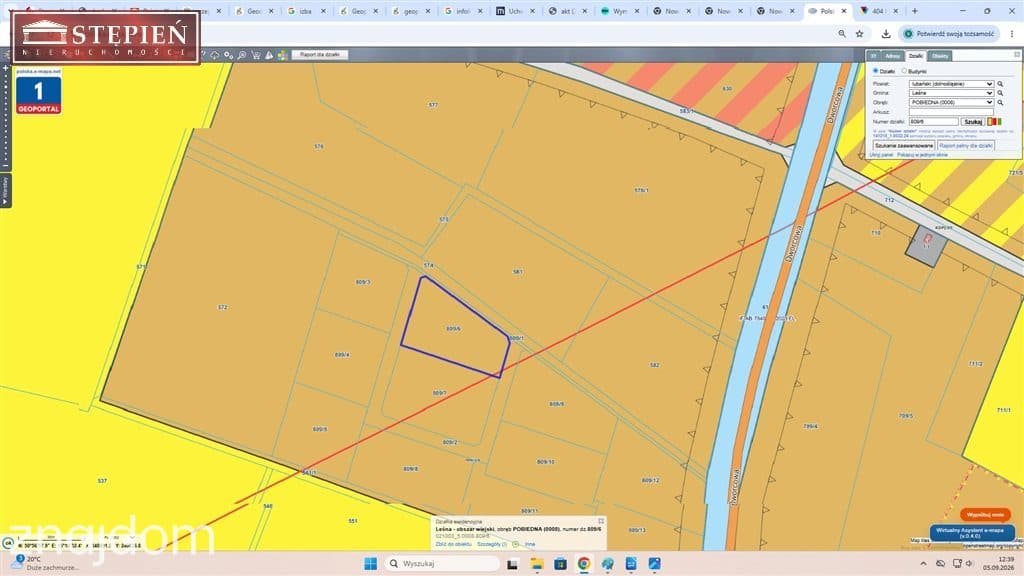Click the cloud download icon in map toolbar
Viewport: 1024px width, 576px height.
pyautogui.click(x=215, y=56)
